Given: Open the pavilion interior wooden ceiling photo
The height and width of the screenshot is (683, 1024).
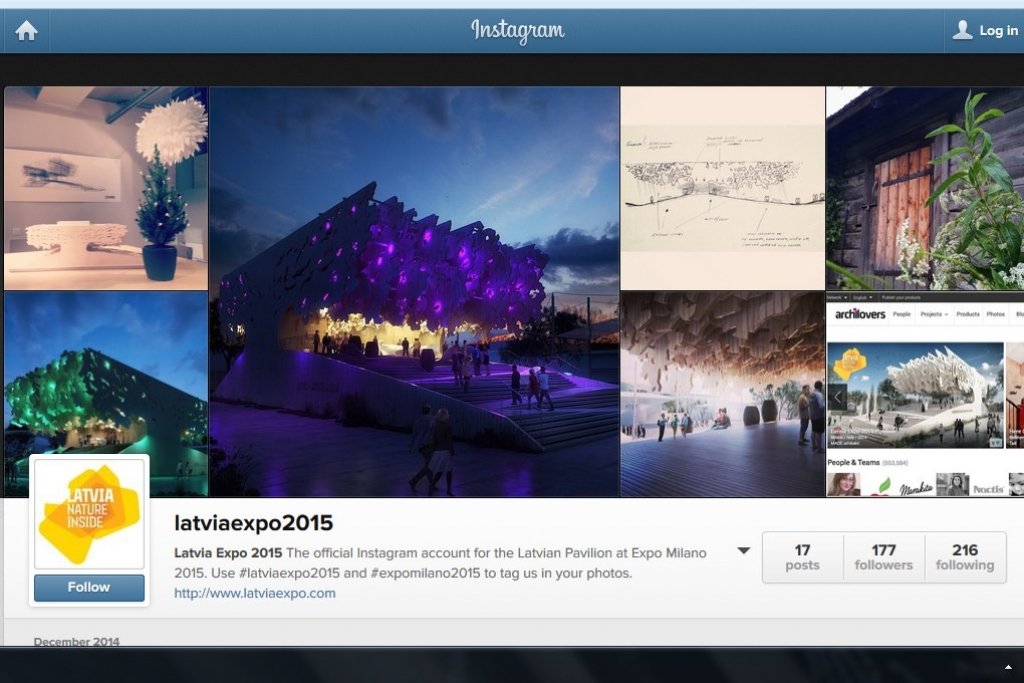Looking at the screenshot, I should (722, 394).
